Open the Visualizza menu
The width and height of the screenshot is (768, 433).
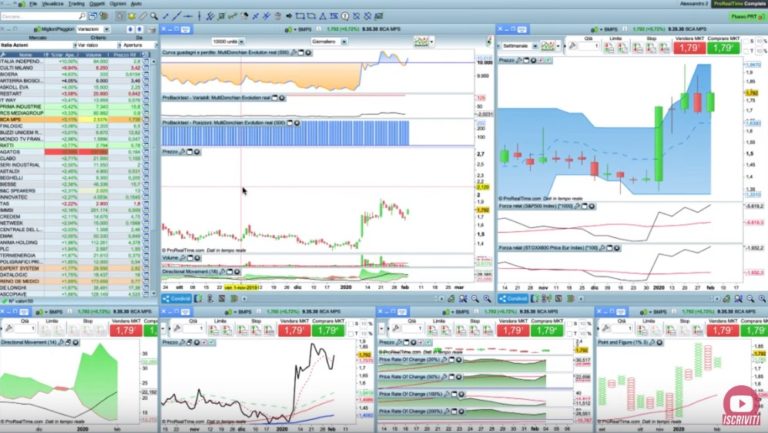(52, 4)
